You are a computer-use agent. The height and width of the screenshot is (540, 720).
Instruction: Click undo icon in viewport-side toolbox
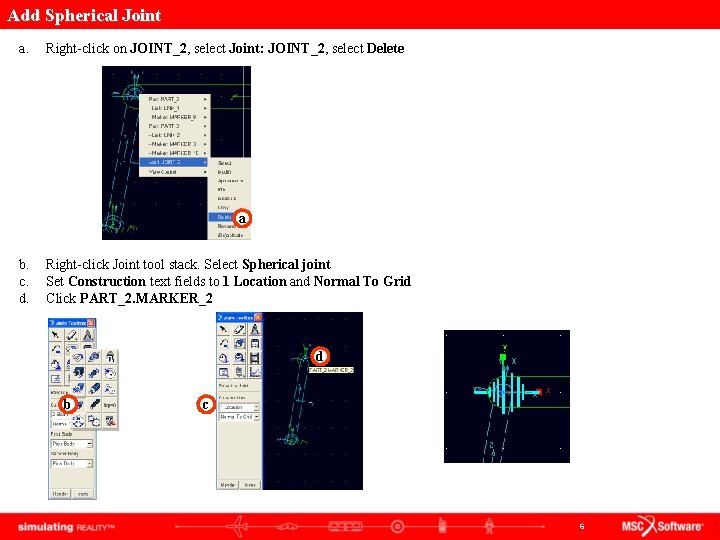click(224, 343)
